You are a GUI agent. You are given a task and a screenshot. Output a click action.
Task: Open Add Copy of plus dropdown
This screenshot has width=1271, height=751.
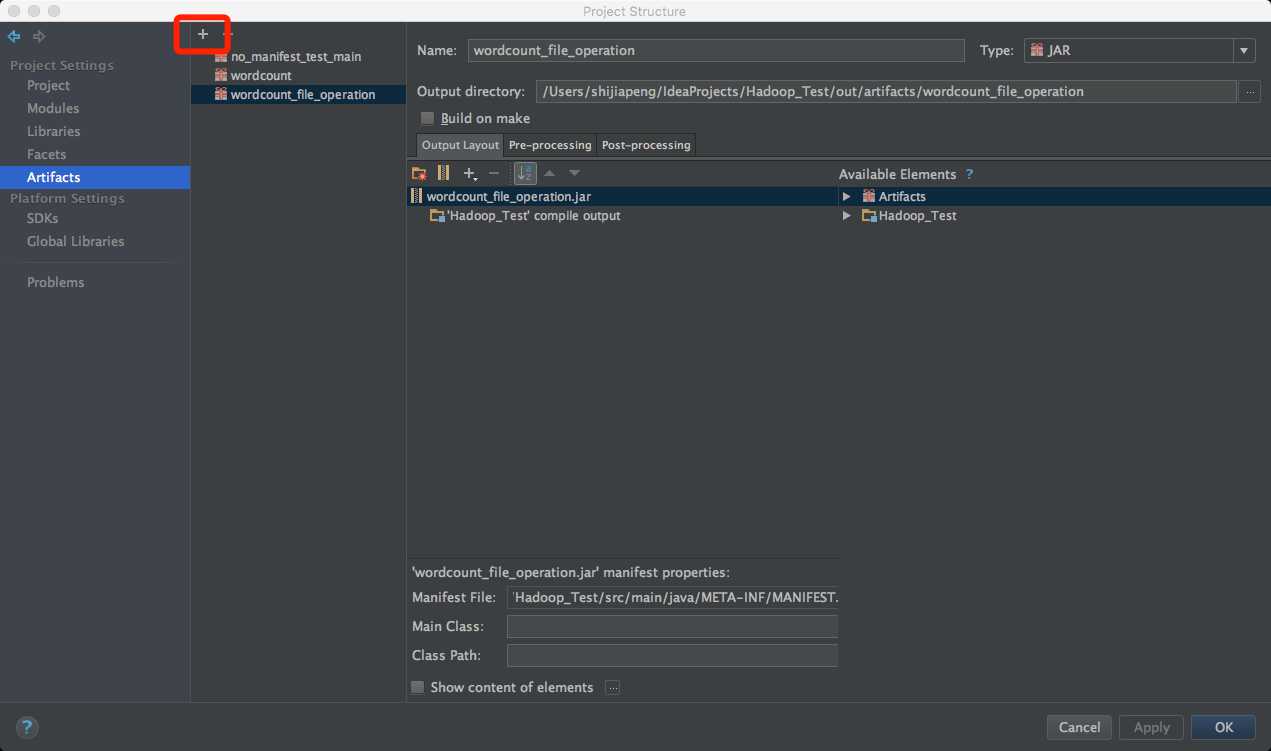[470, 173]
